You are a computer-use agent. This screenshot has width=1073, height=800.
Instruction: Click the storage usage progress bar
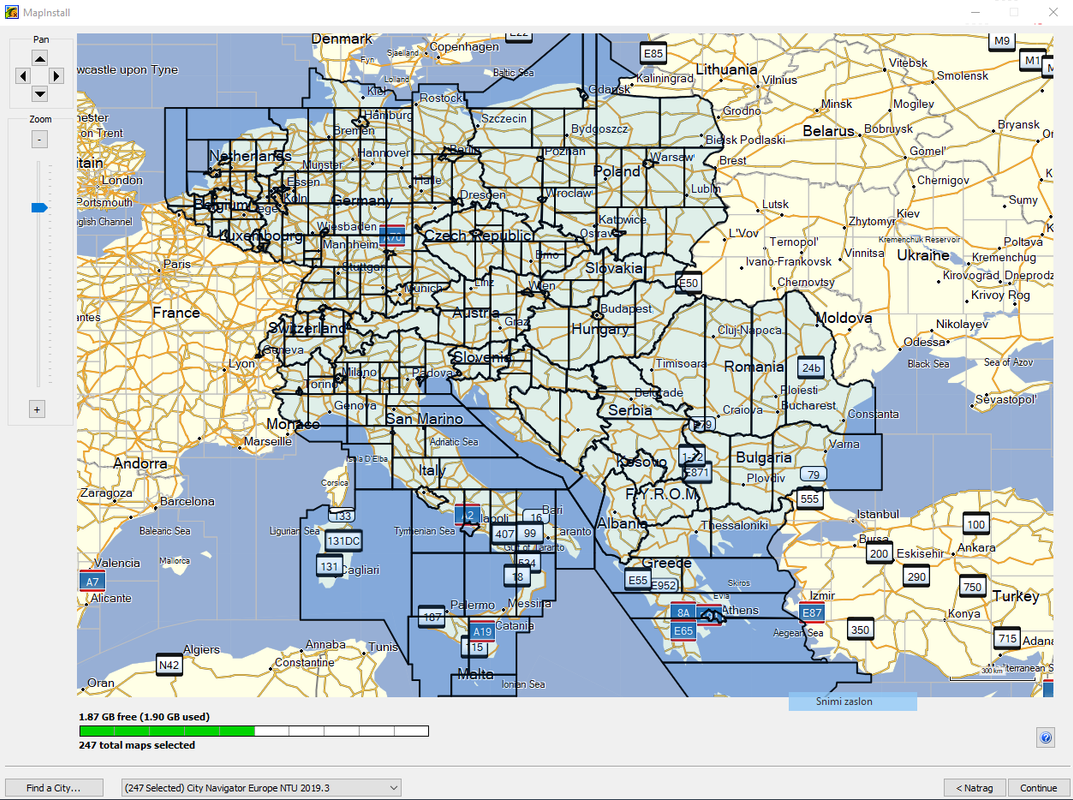point(254,731)
